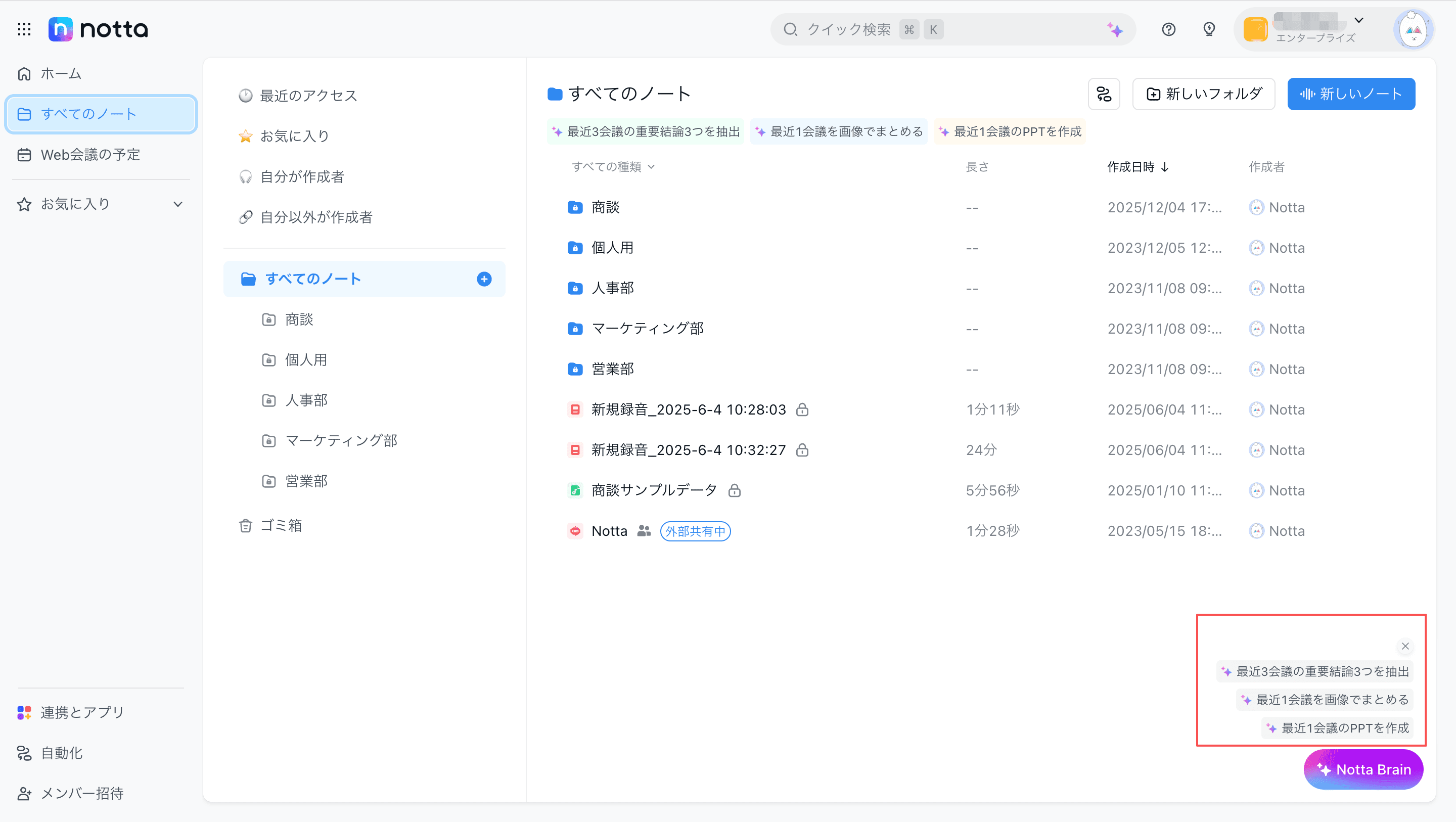Image resolution: width=1456 pixels, height=822 pixels.
Task: Click the user profile avatar
Action: pyautogui.click(x=1413, y=29)
